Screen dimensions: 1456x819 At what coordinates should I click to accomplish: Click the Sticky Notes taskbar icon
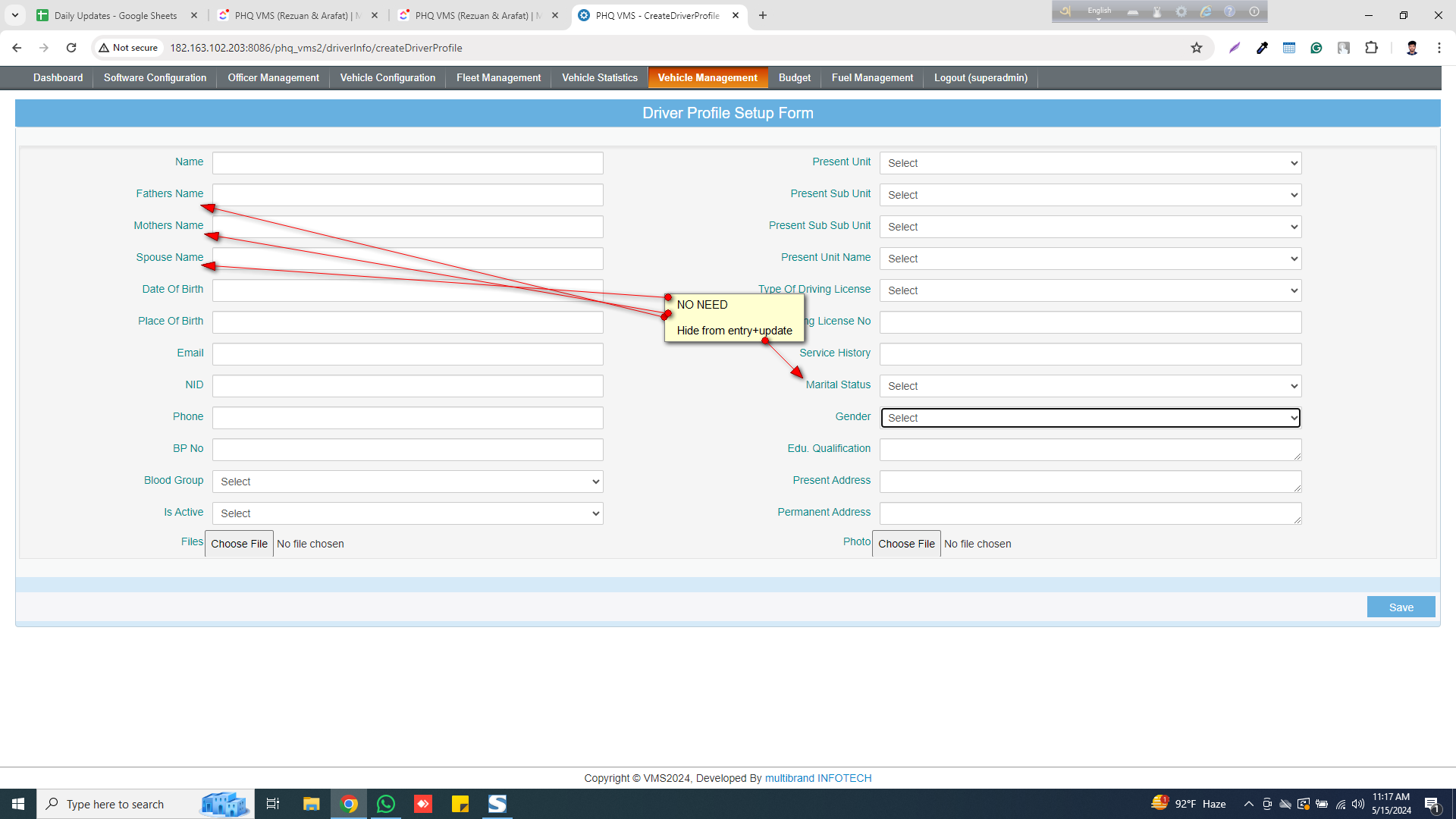[460, 804]
